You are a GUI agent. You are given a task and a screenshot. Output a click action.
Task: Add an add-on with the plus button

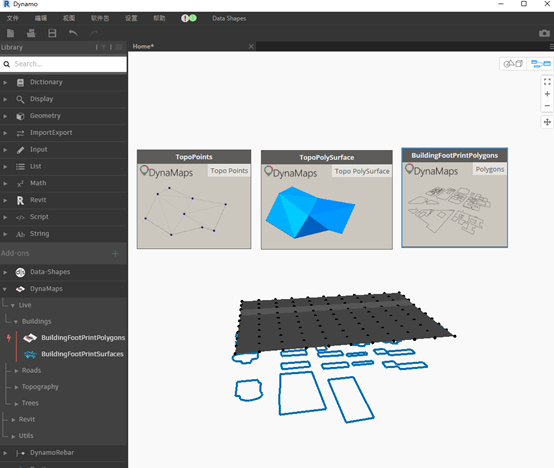[x=115, y=254]
